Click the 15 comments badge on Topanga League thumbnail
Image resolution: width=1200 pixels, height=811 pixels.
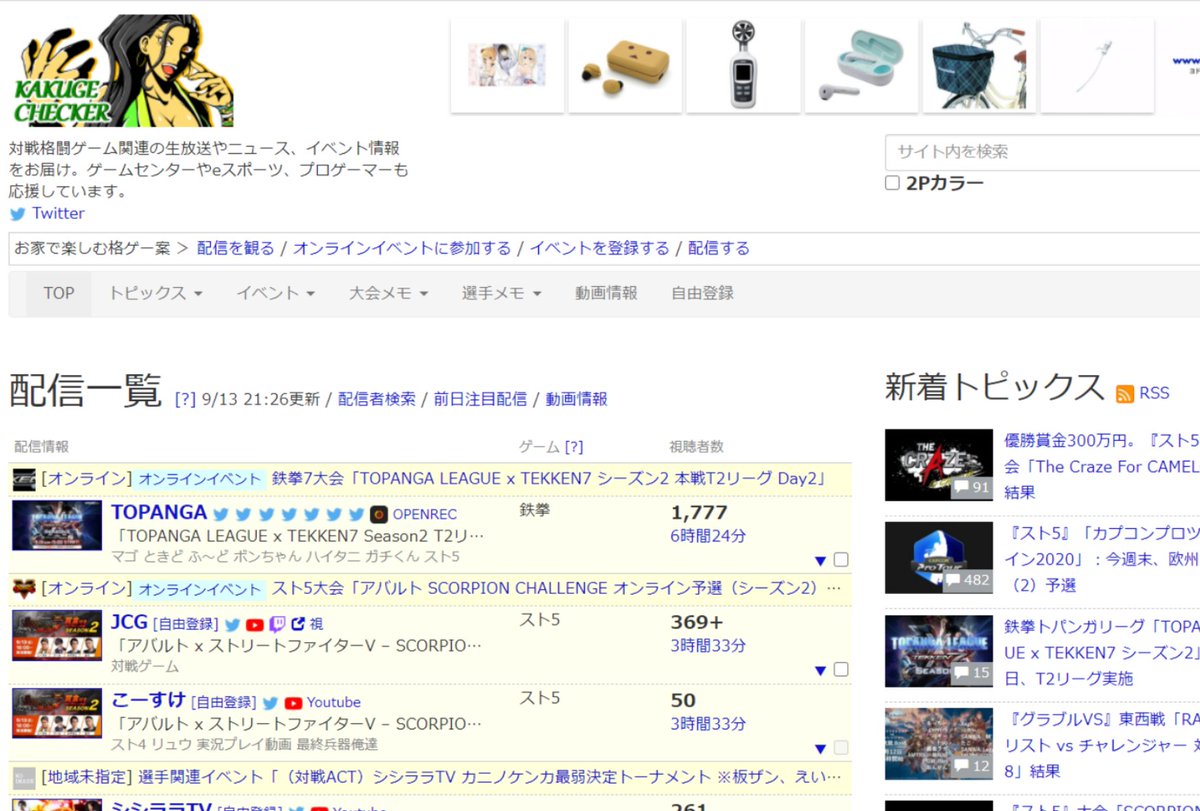[x=970, y=673]
